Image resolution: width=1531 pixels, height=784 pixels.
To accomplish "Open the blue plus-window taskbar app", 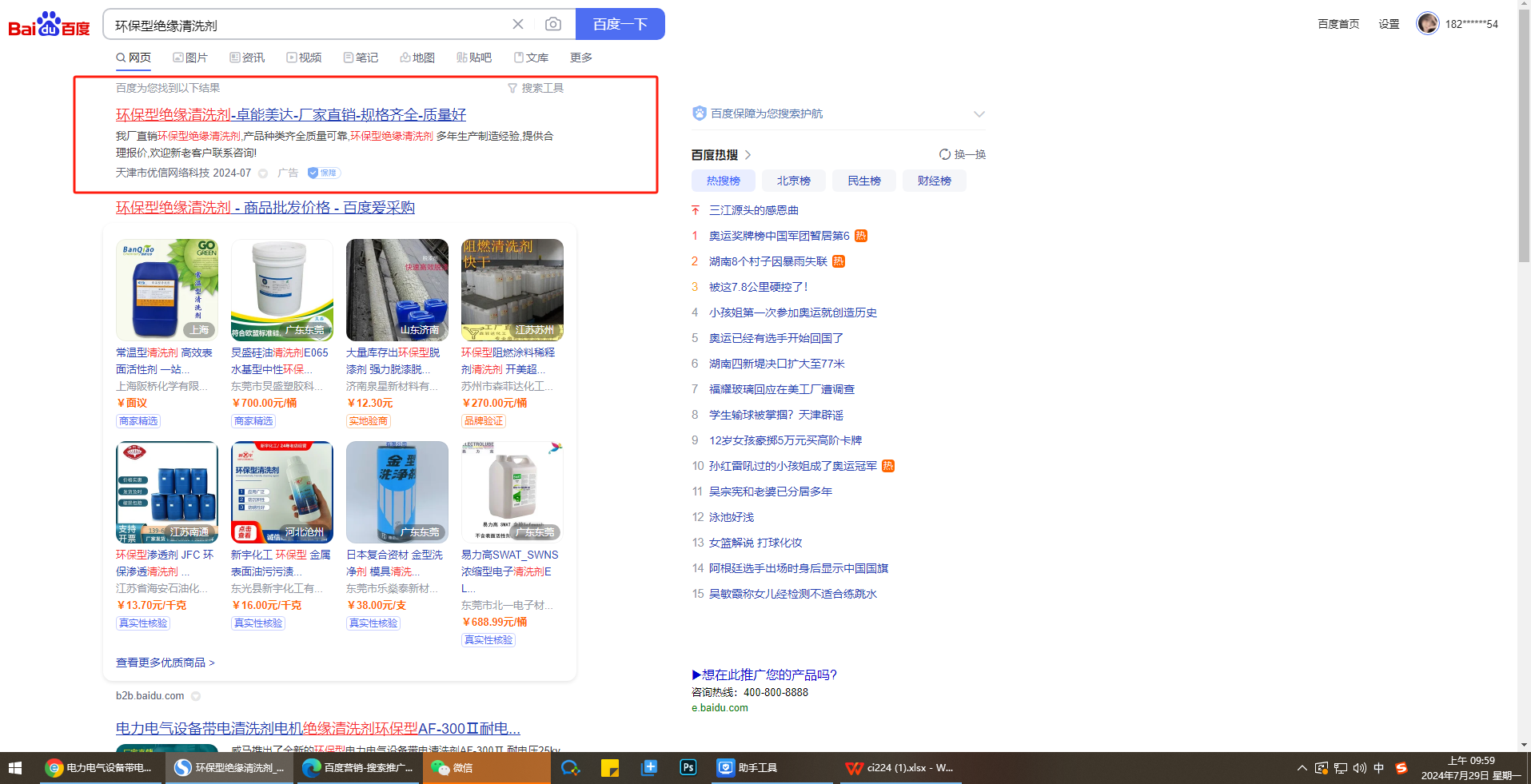I will [x=648, y=768].
